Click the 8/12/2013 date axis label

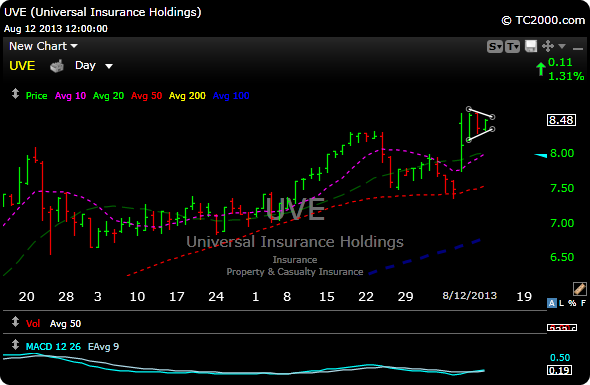click(470, 295)
